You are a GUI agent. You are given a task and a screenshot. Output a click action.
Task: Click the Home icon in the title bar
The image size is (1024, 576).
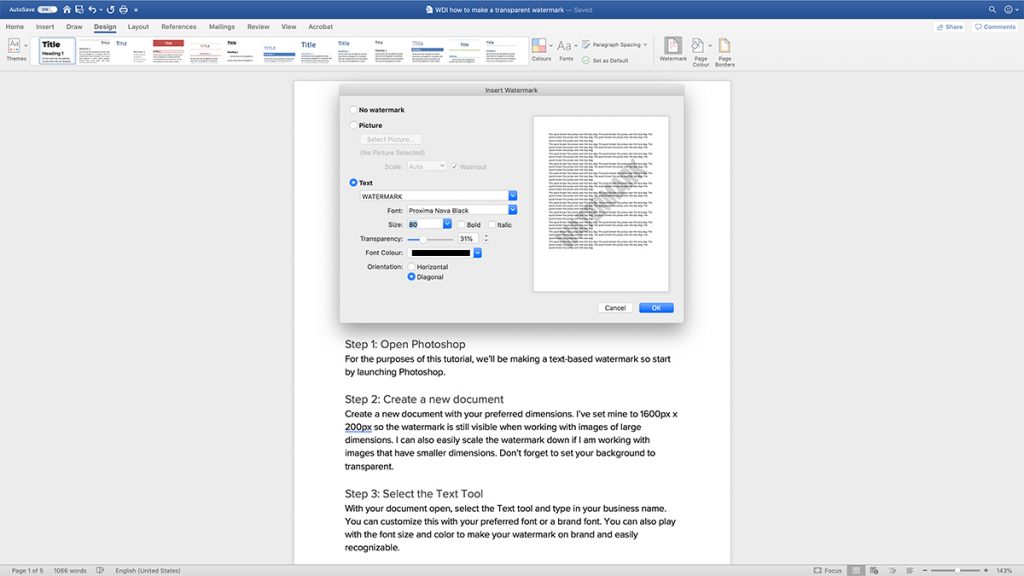(66, 9)
